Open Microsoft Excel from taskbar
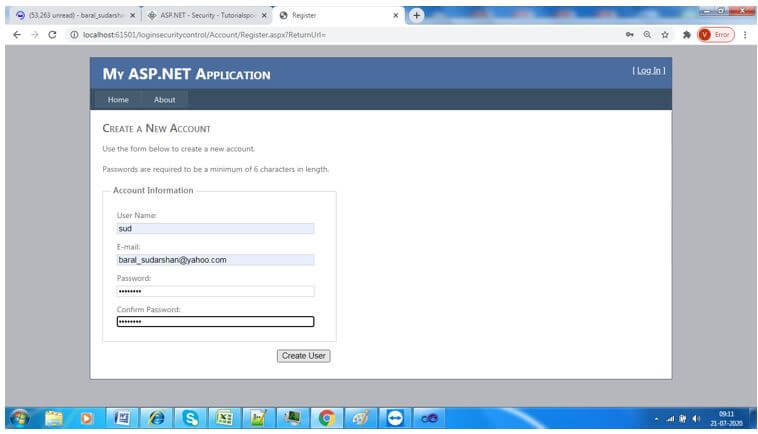The image size is (758, 434). (224, 418)
